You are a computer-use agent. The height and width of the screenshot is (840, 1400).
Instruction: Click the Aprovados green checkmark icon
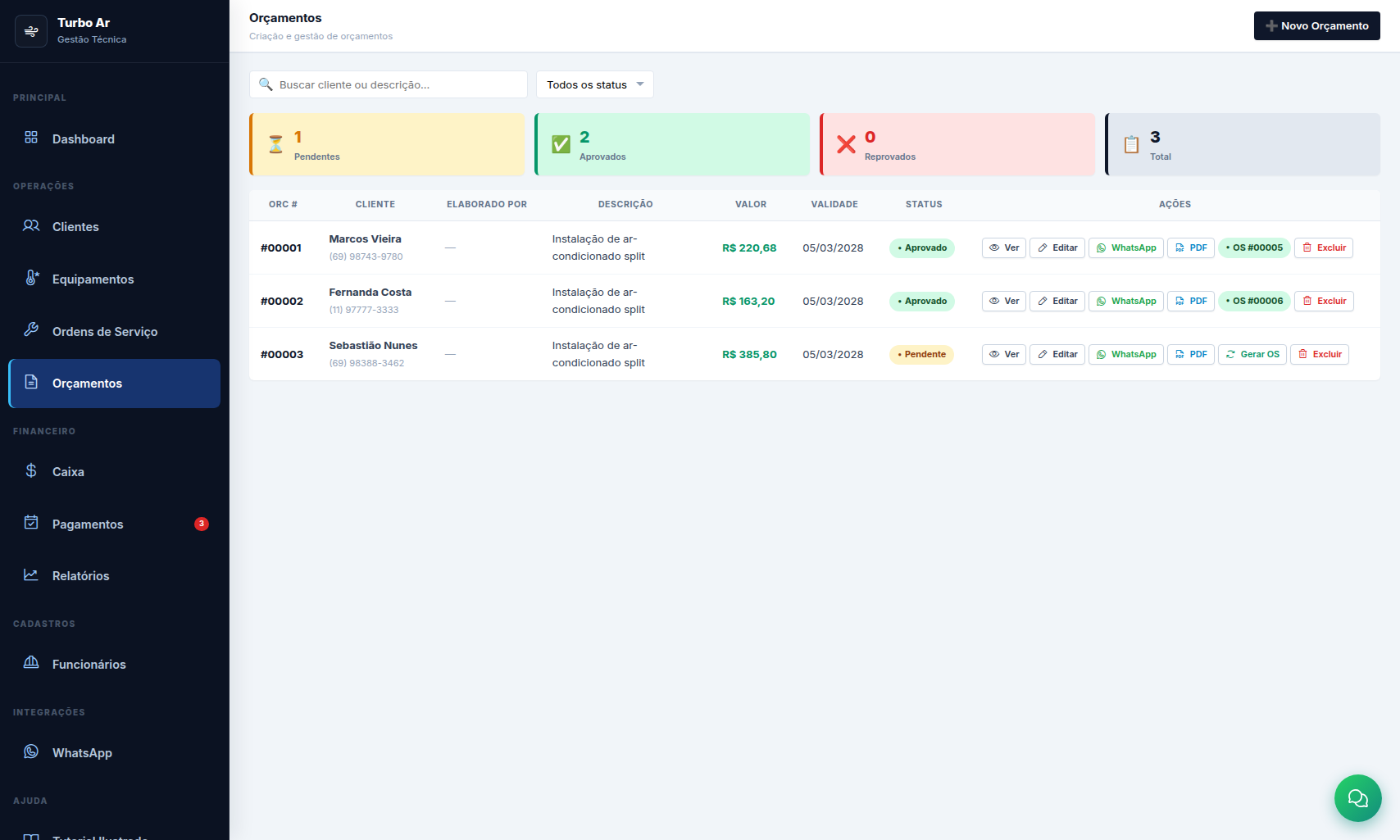(561, 144)
